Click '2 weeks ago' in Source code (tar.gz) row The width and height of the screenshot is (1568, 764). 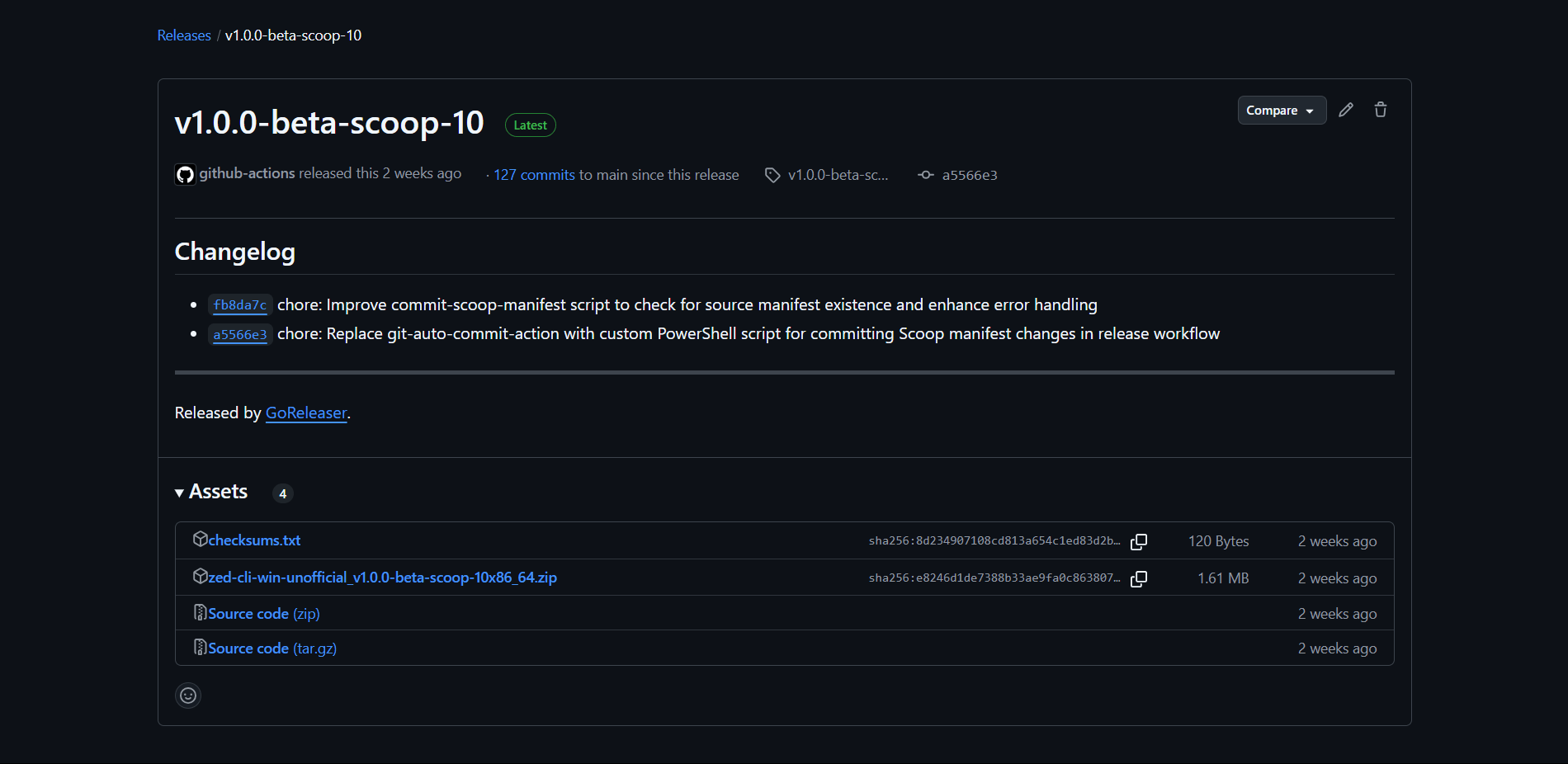(1337, 648)
